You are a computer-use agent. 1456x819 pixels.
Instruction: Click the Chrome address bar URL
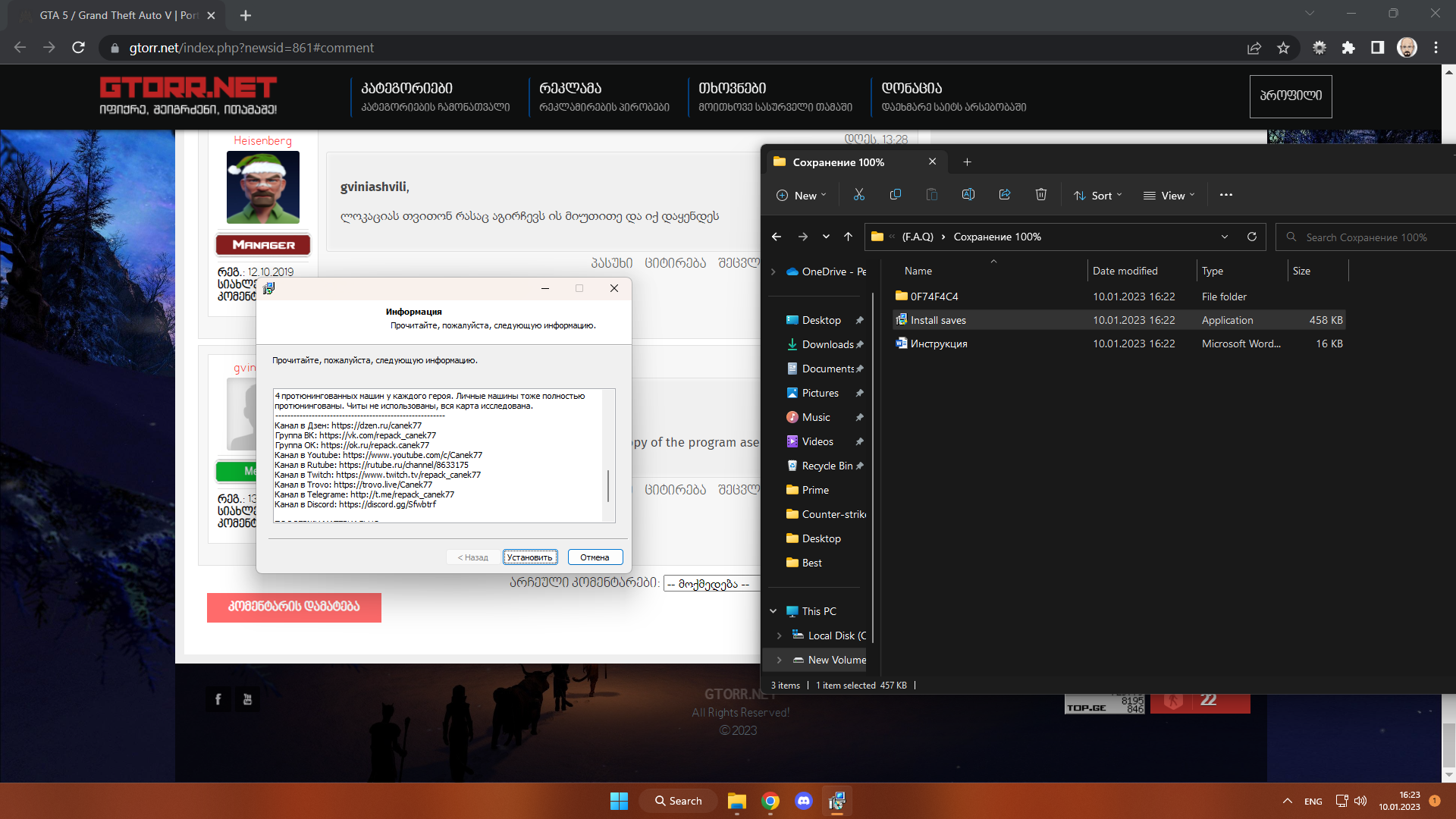click(252, 48)
